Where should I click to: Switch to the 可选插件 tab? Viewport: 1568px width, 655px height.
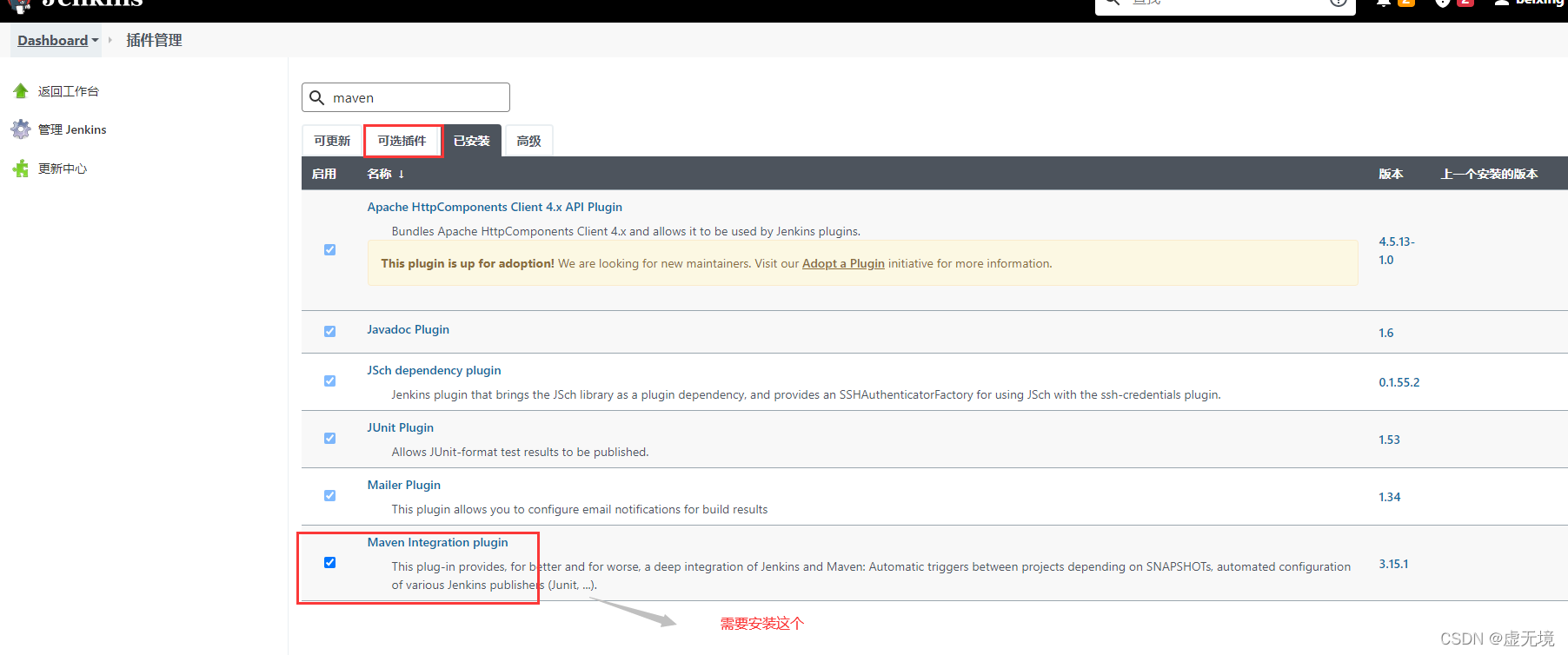coord(402,141)
